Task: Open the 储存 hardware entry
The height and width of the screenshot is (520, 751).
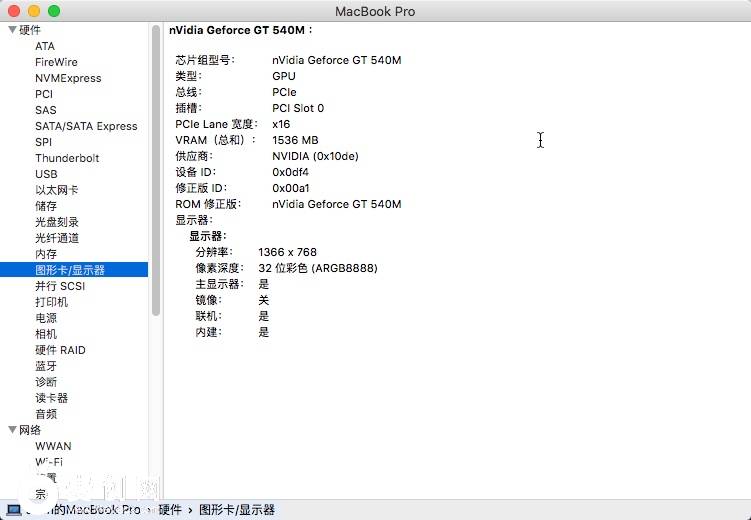Action: [46, 206]
